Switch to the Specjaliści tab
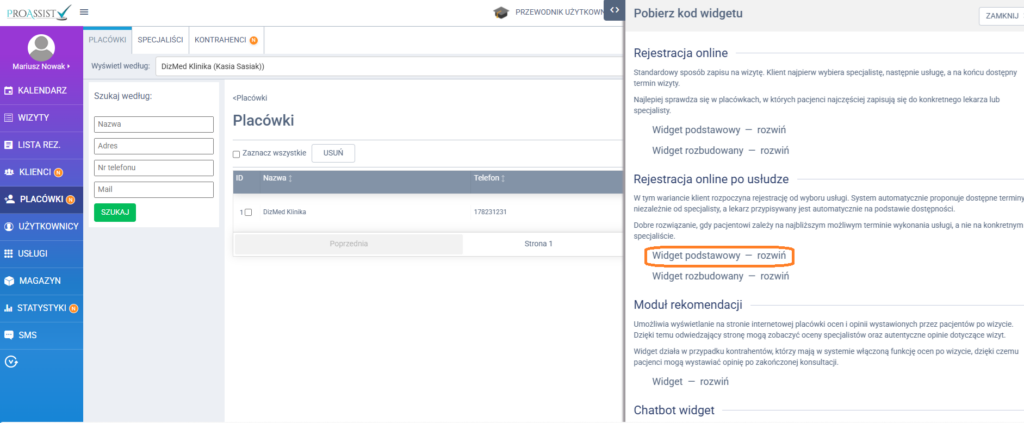Viewport: 1024px width, 423px height. (x=160, y=39)
